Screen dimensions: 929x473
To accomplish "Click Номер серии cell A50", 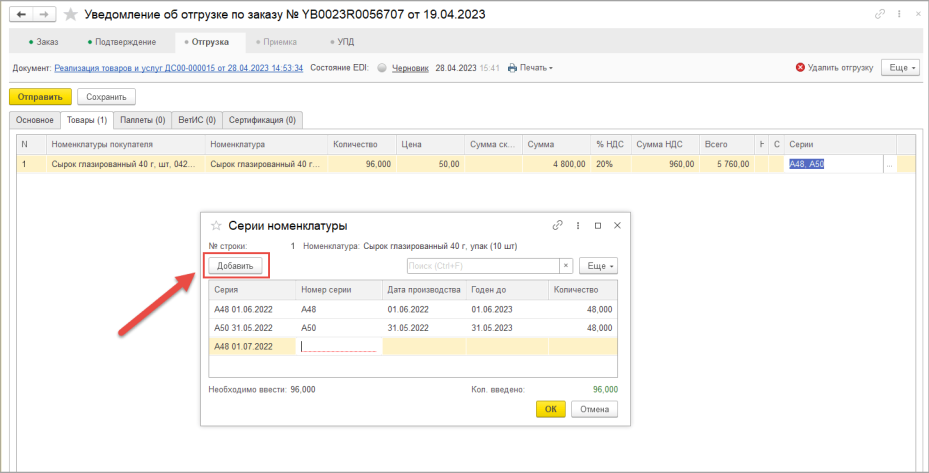I will tap(339, 328).
